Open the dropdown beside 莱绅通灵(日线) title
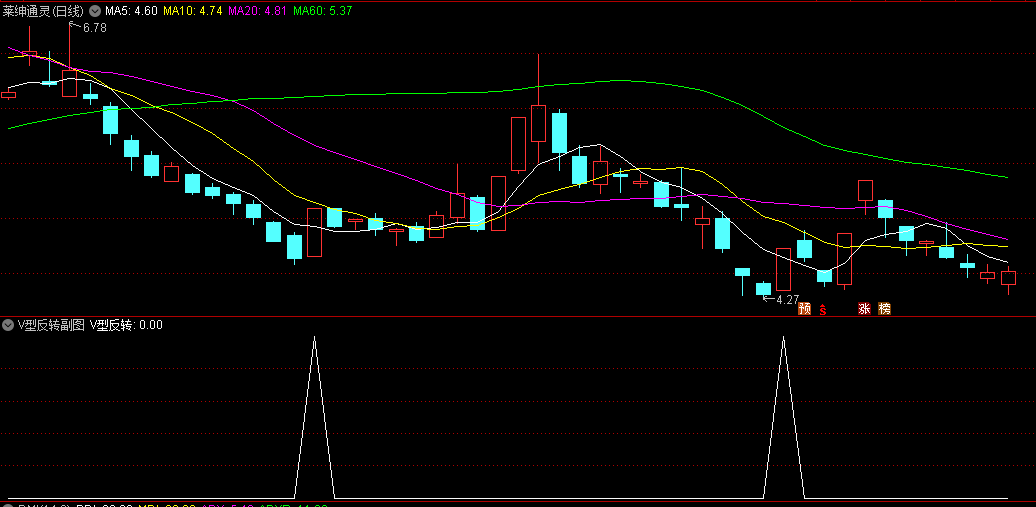 coord(95,11)
